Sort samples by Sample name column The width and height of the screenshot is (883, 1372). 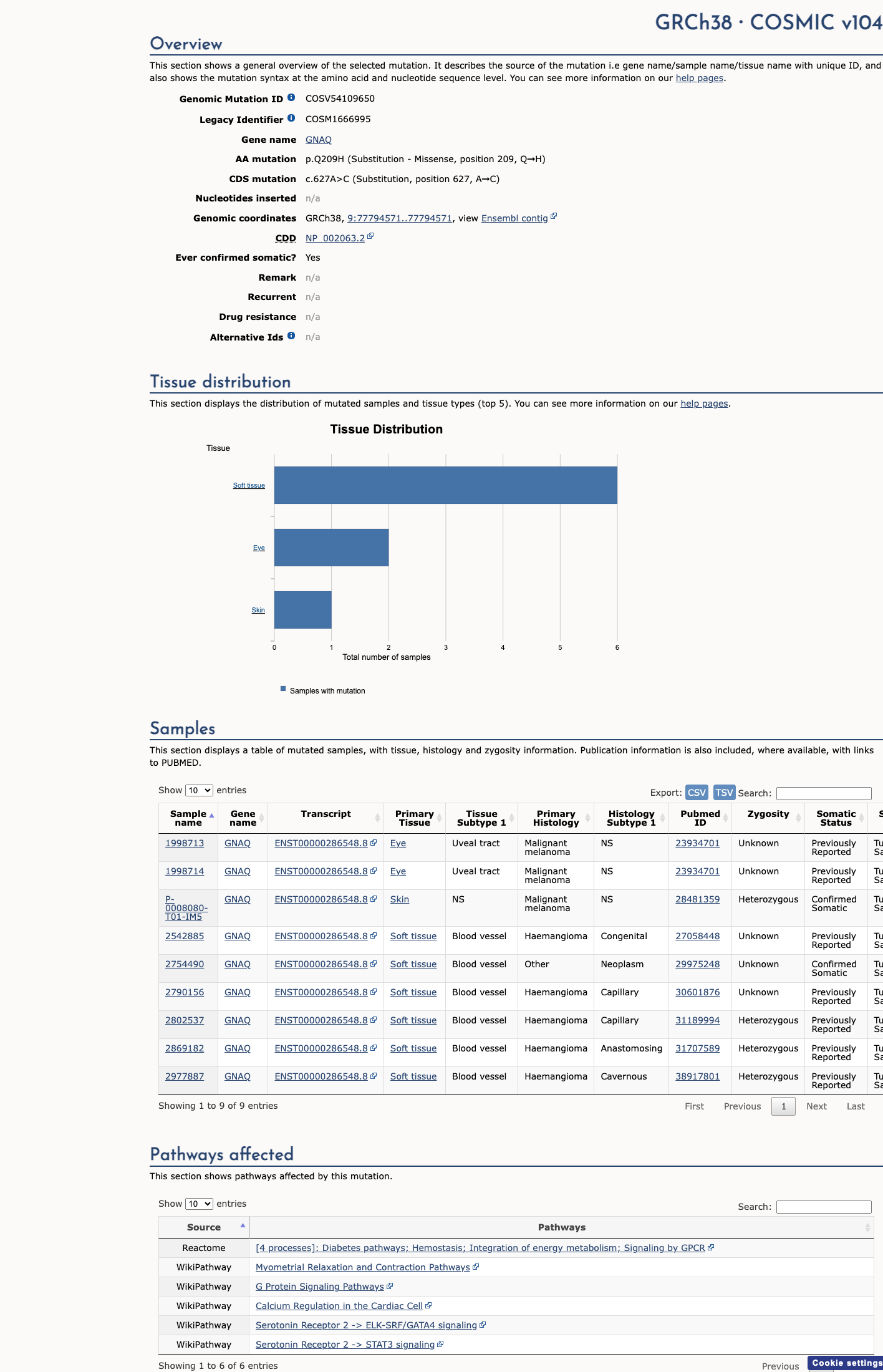point(188,818)
